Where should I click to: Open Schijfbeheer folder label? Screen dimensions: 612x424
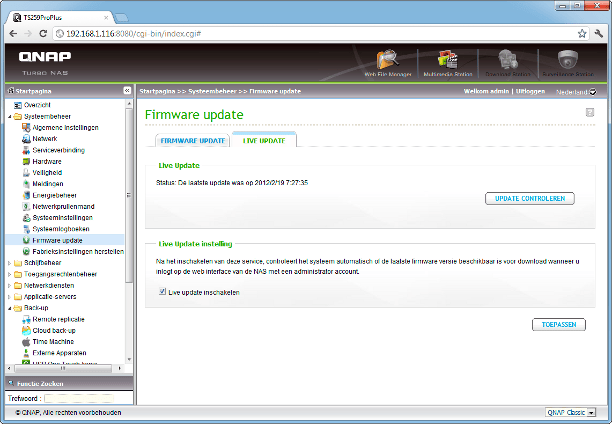42,263
